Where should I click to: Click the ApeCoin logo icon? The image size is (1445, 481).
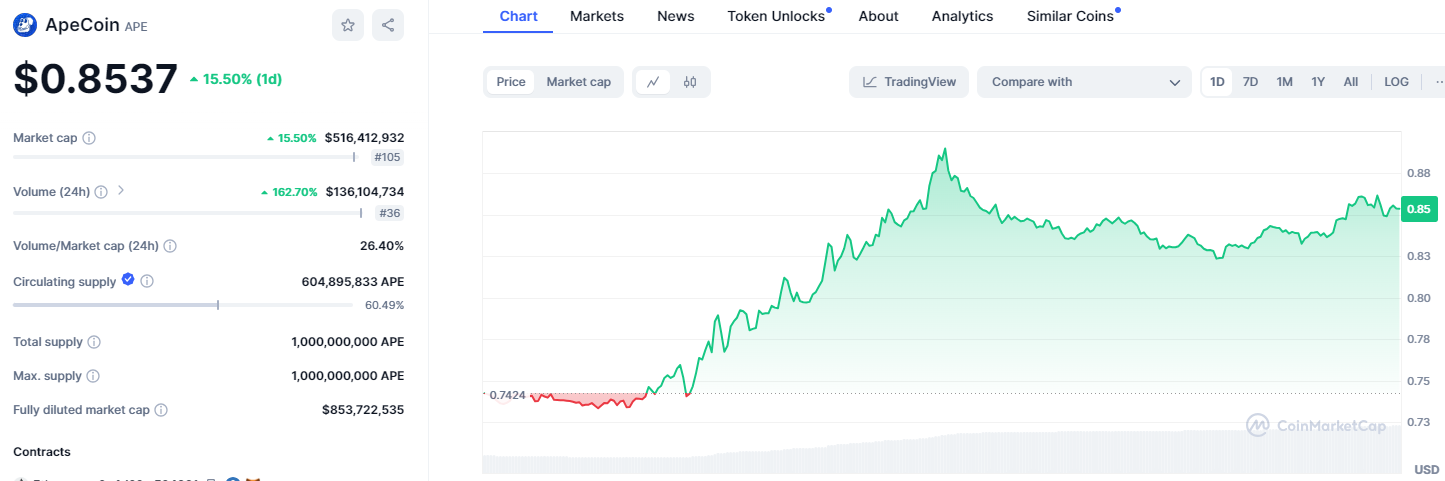tap(25, 25)
